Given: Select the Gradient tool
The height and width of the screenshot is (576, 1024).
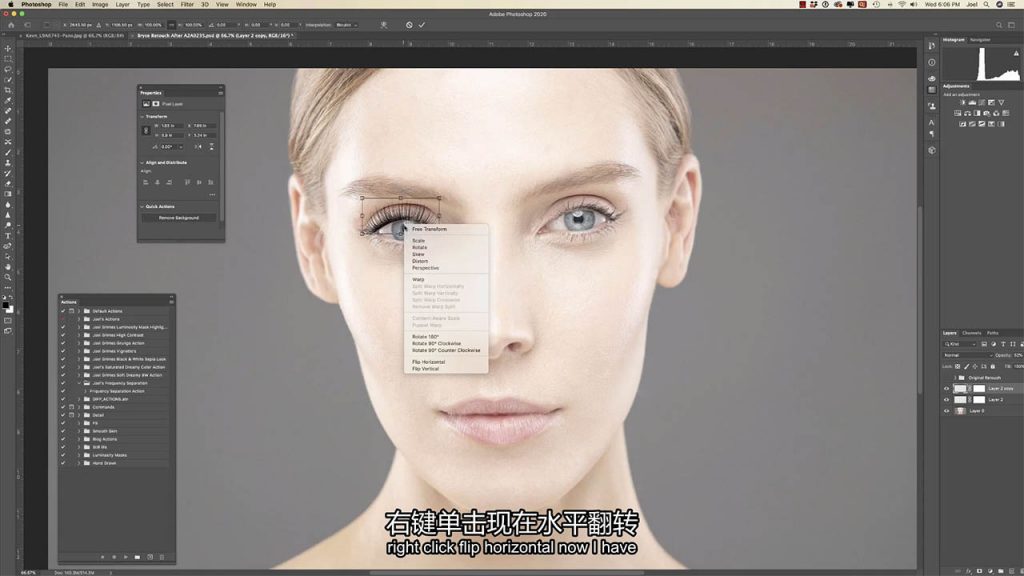Looking at the screenshot, I should click(x=8, y=194).
